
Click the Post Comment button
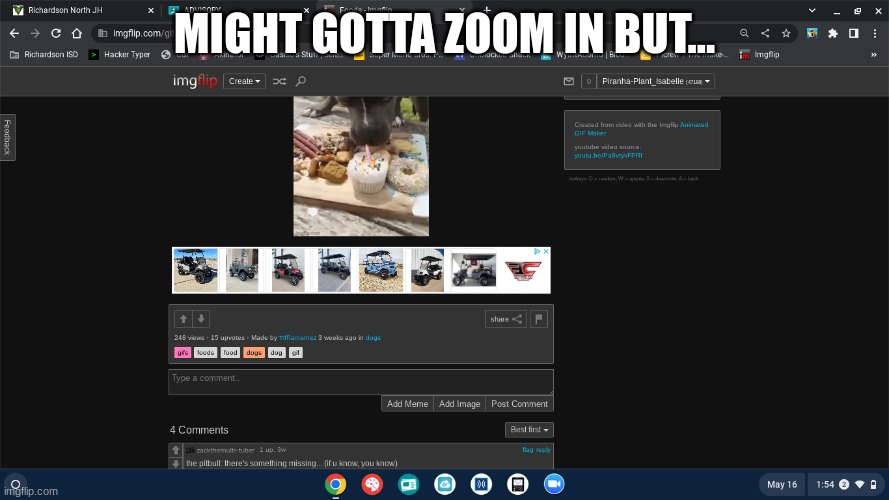coord(519,404)
